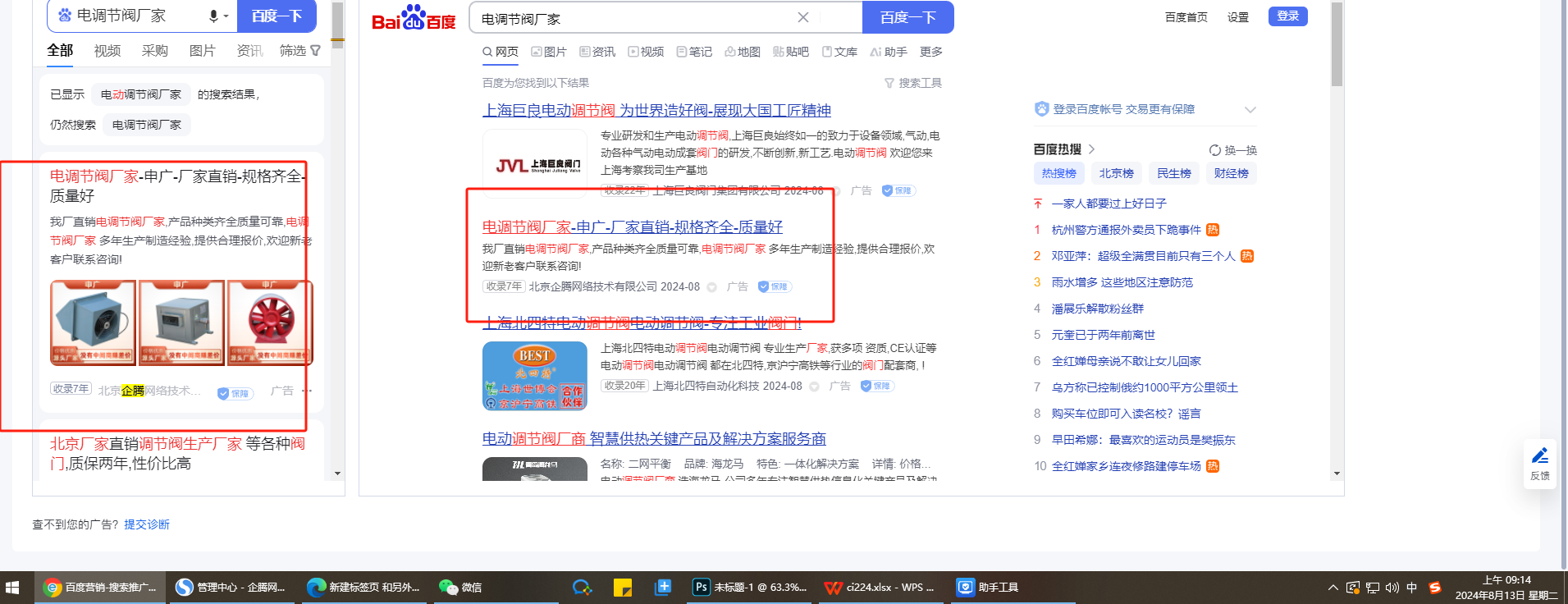Clear the Baidu search box text

[x=802, y=17]
